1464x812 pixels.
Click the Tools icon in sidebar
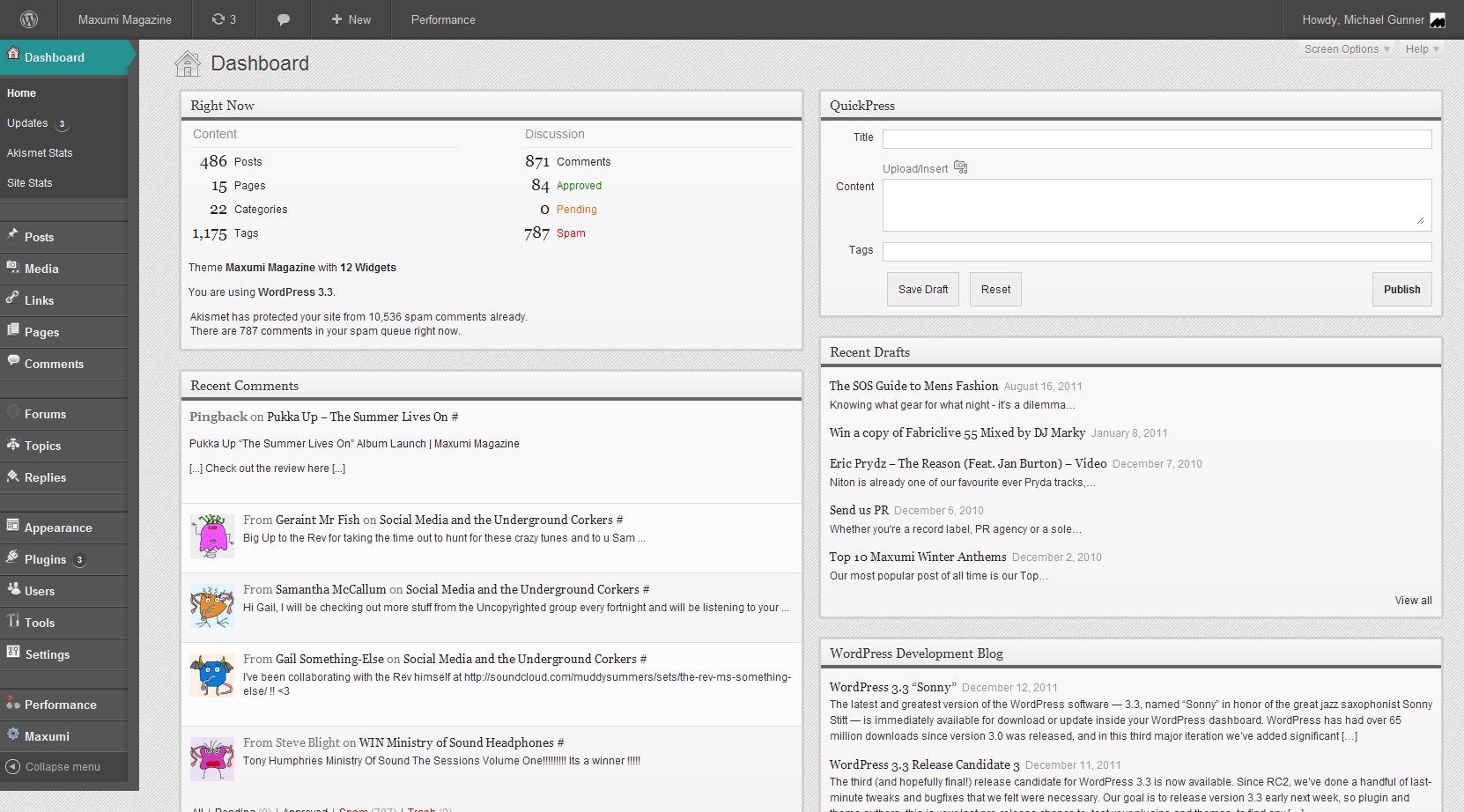pyautogui.click(x=12, y=621)
